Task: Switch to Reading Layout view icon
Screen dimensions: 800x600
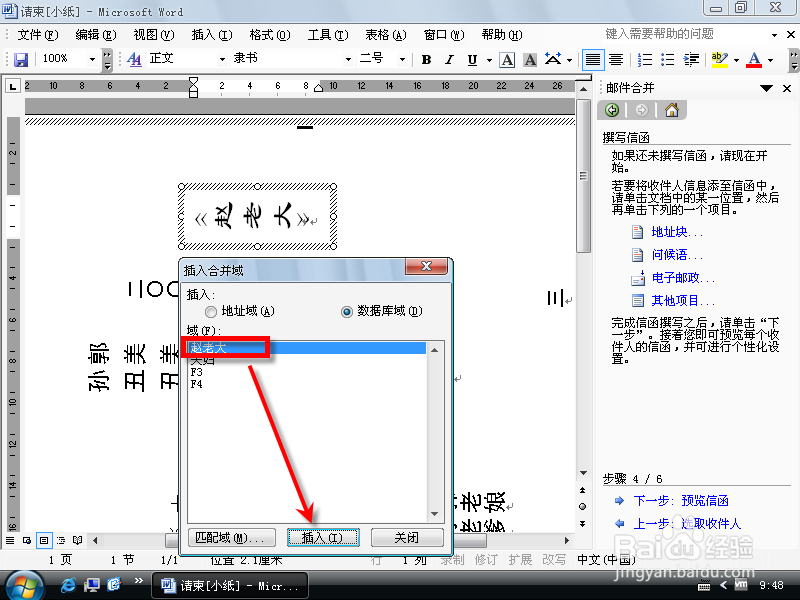Action: [78, 540]
